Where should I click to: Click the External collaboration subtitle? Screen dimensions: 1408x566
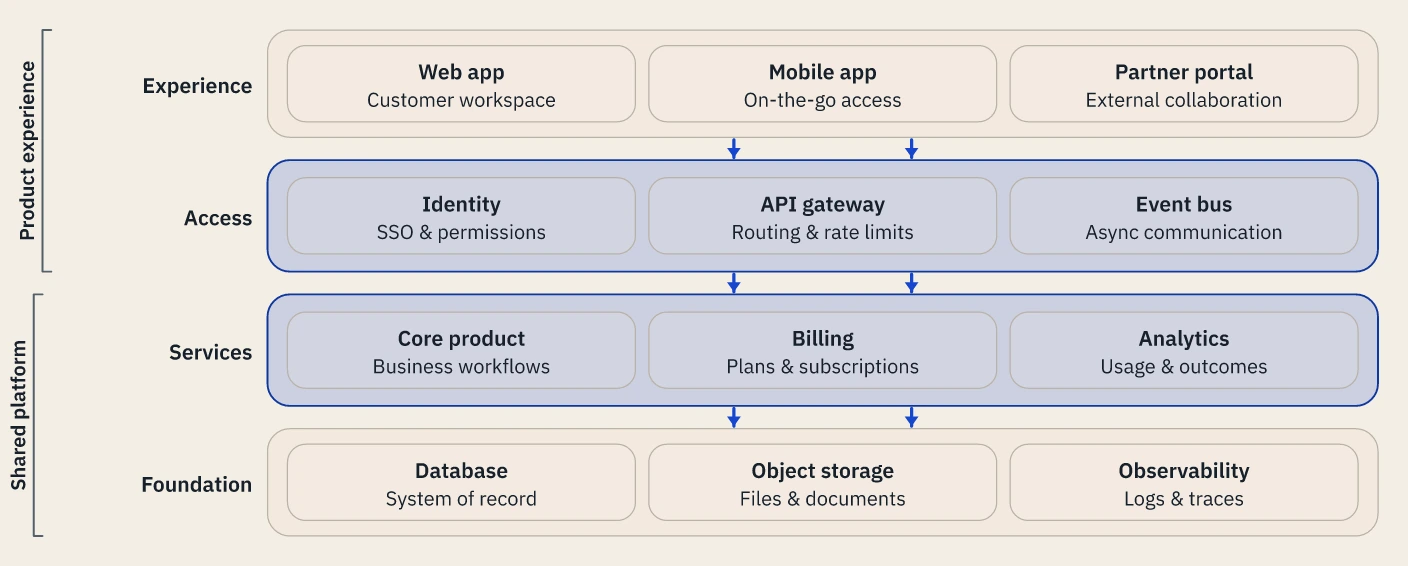[x=1184, y=100]
